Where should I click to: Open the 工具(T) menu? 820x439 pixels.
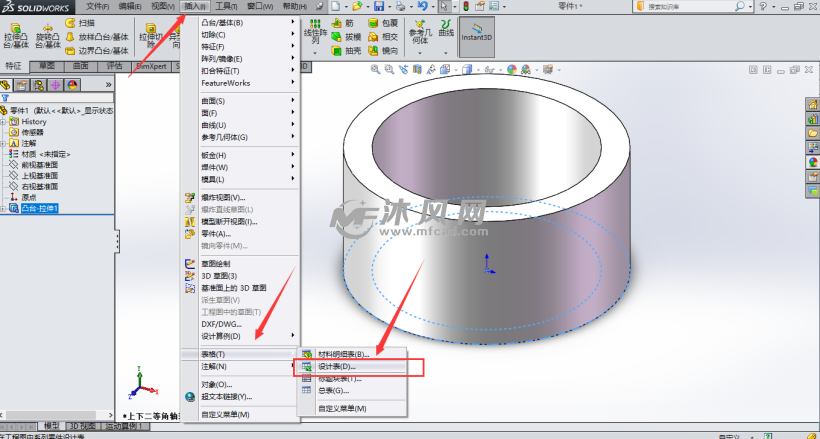point(226,6)
